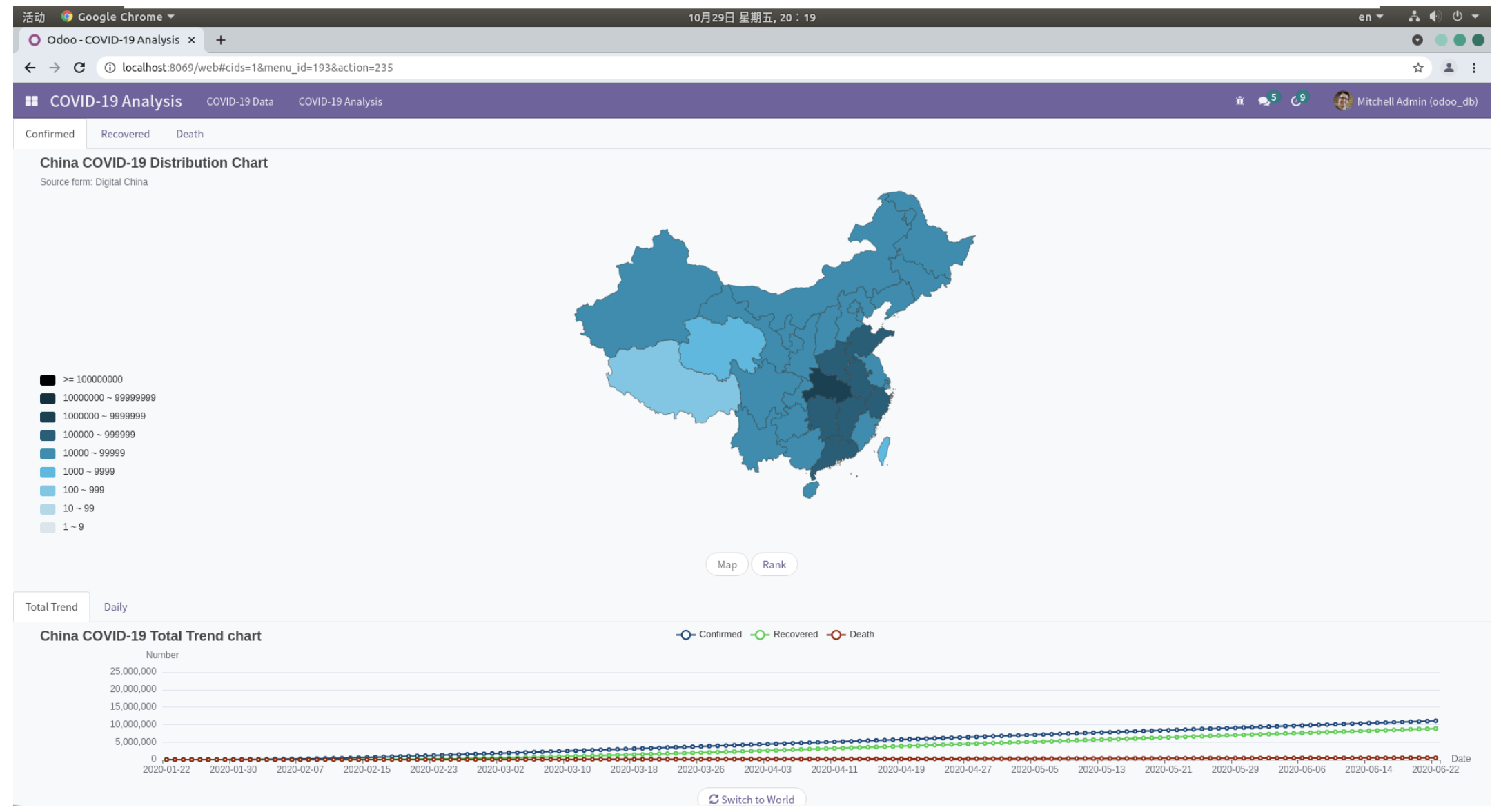Switch to the Recovered tab
This screenshot has height=812, width=1501.
tap(125, 134)
